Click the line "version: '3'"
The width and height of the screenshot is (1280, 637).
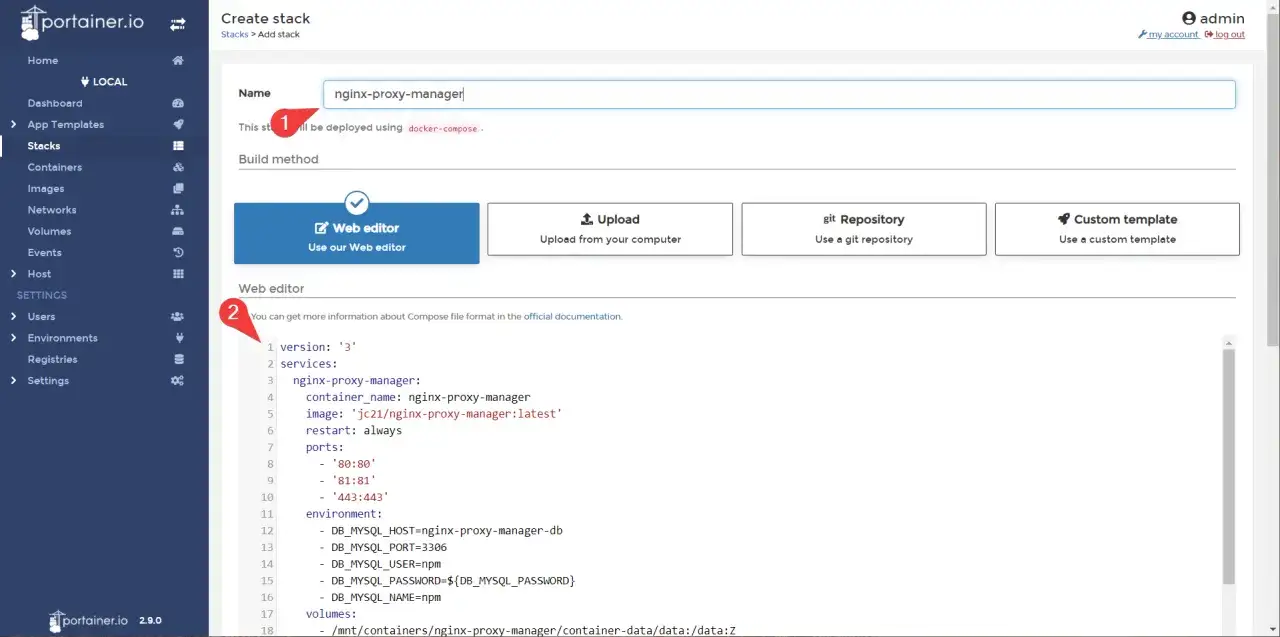[318, 347]
